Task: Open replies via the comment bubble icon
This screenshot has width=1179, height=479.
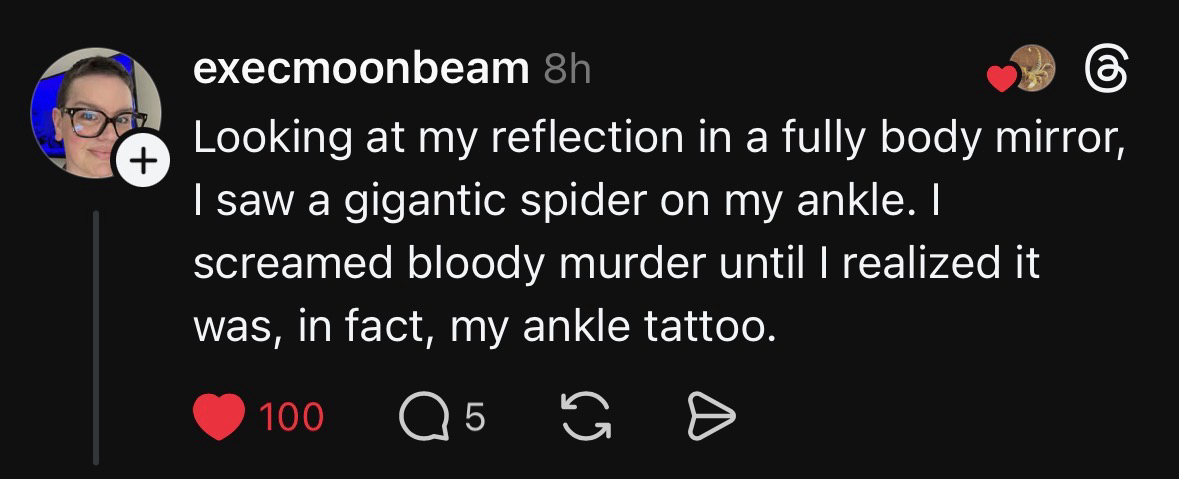Action: click(x=425, y=416)
